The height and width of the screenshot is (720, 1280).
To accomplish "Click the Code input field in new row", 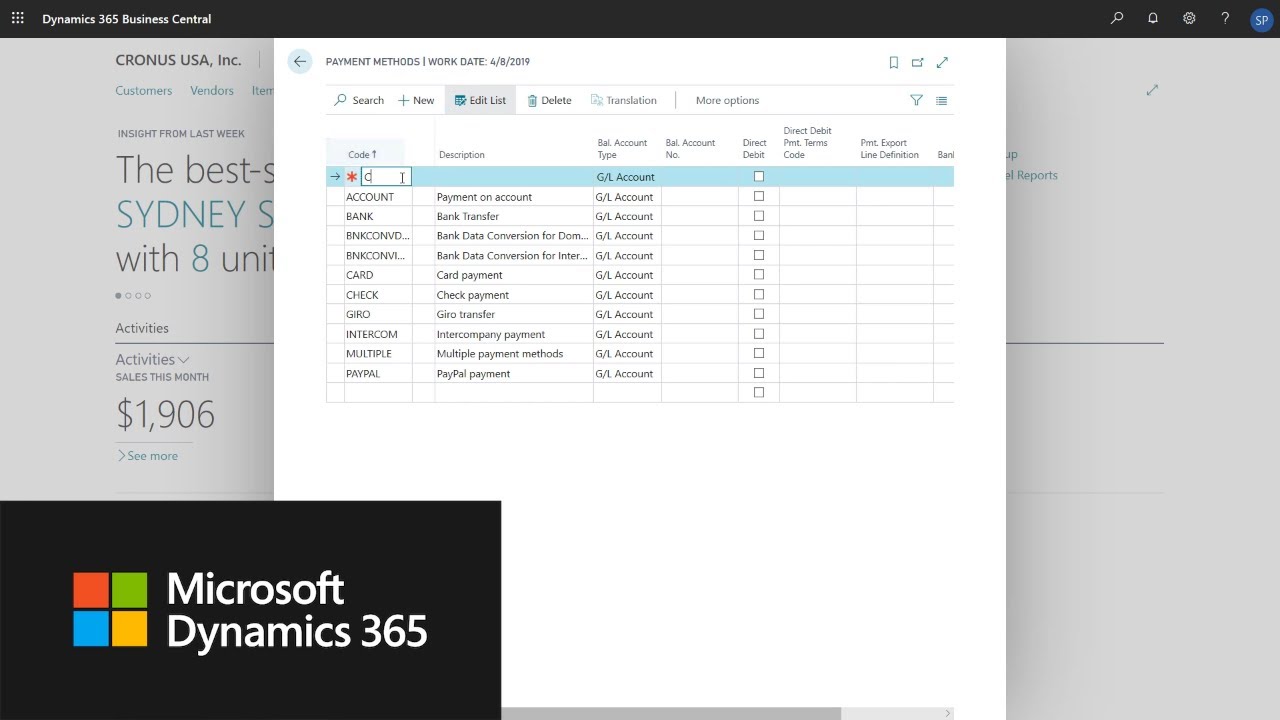I will [385, 177].
